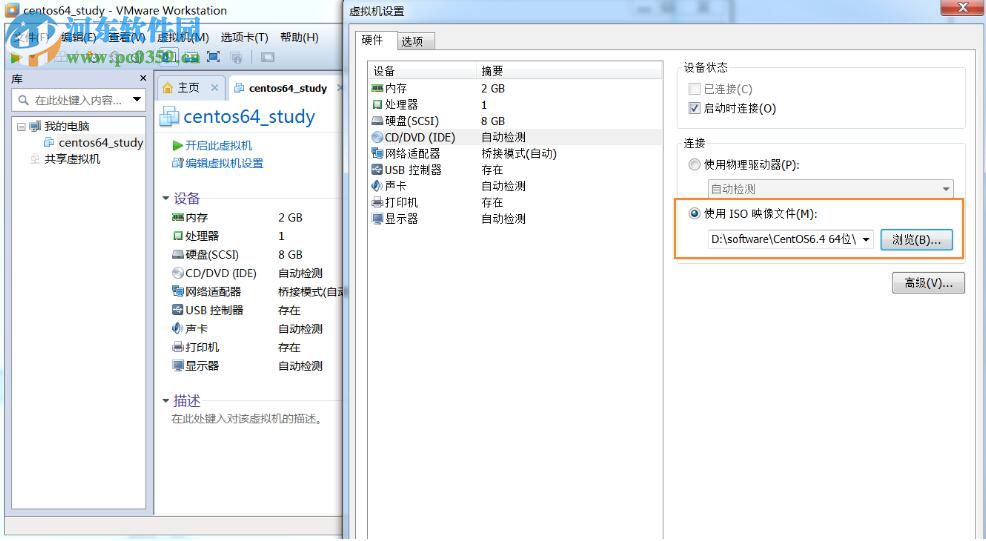This screenshot has height=541, width=986.
Task: Select 使用物理驱动器(P) radio button
Action: click(694, 165)
